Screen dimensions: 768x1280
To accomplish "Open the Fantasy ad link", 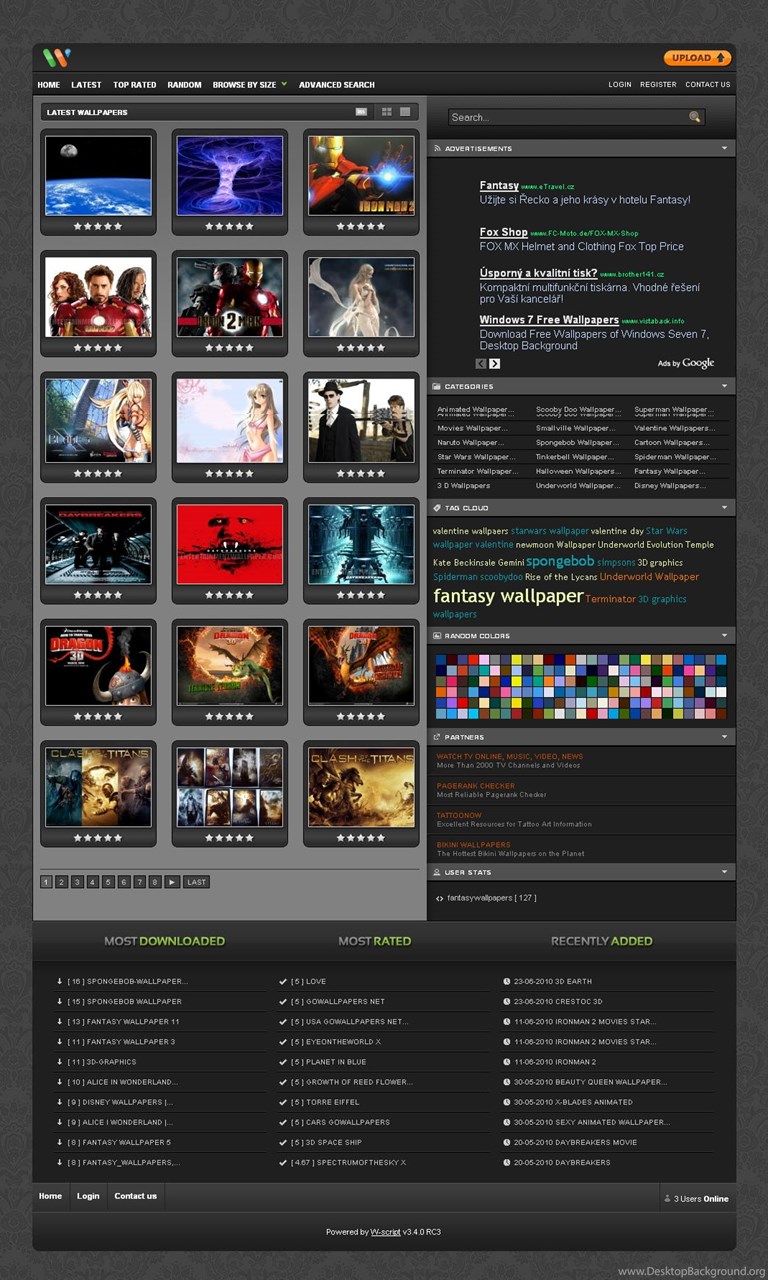I will coord(499,186).
